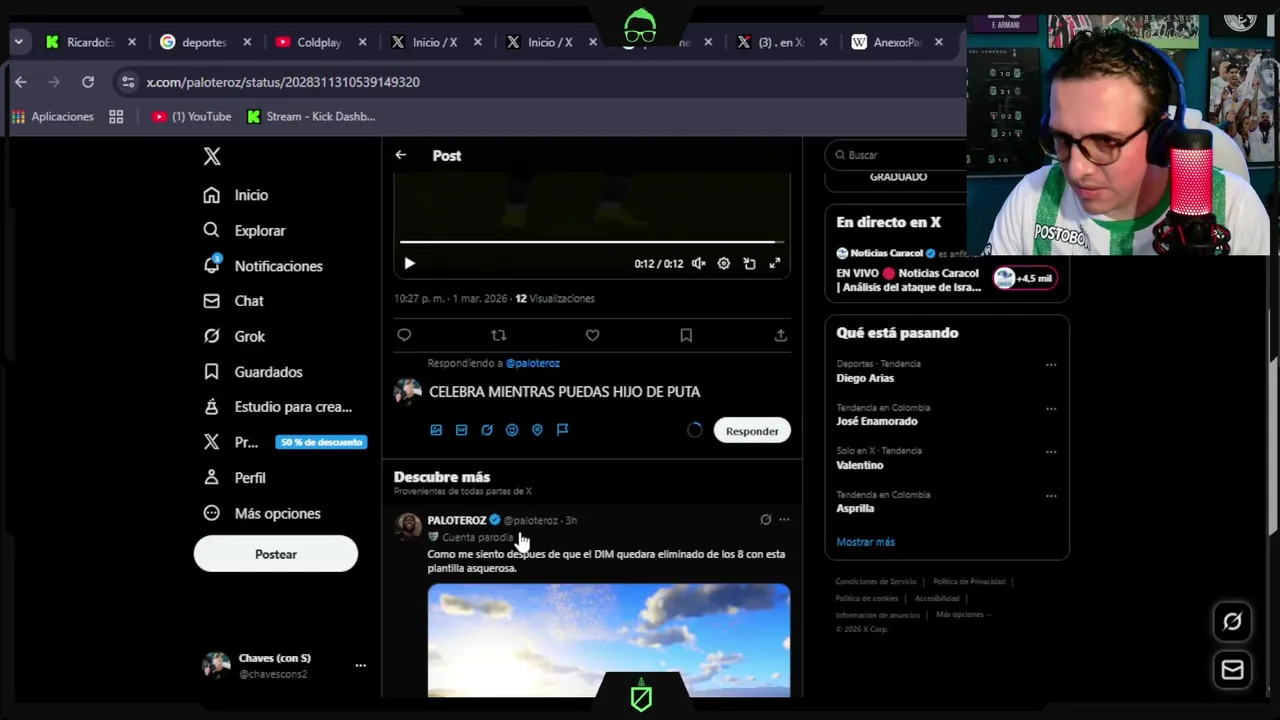Like the post with heart icon
This screenshot has height=720, width=1280.
click(592, 335)
